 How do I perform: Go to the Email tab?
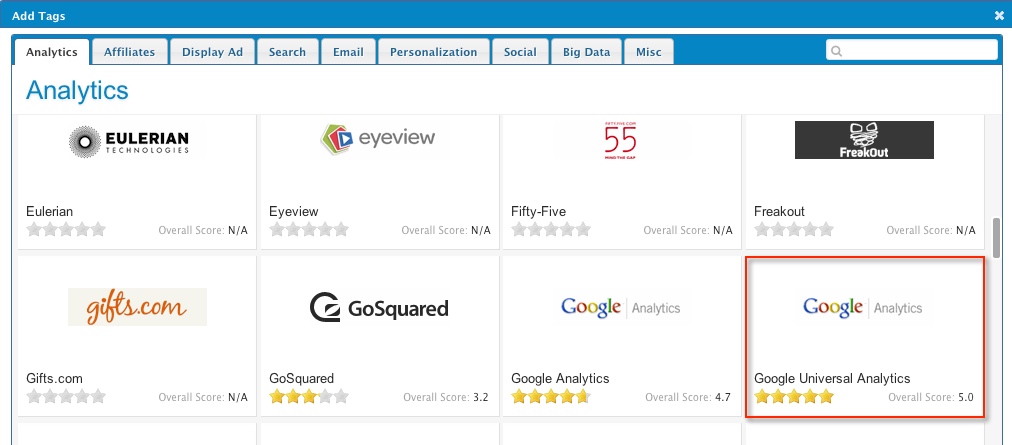(348, 52)
